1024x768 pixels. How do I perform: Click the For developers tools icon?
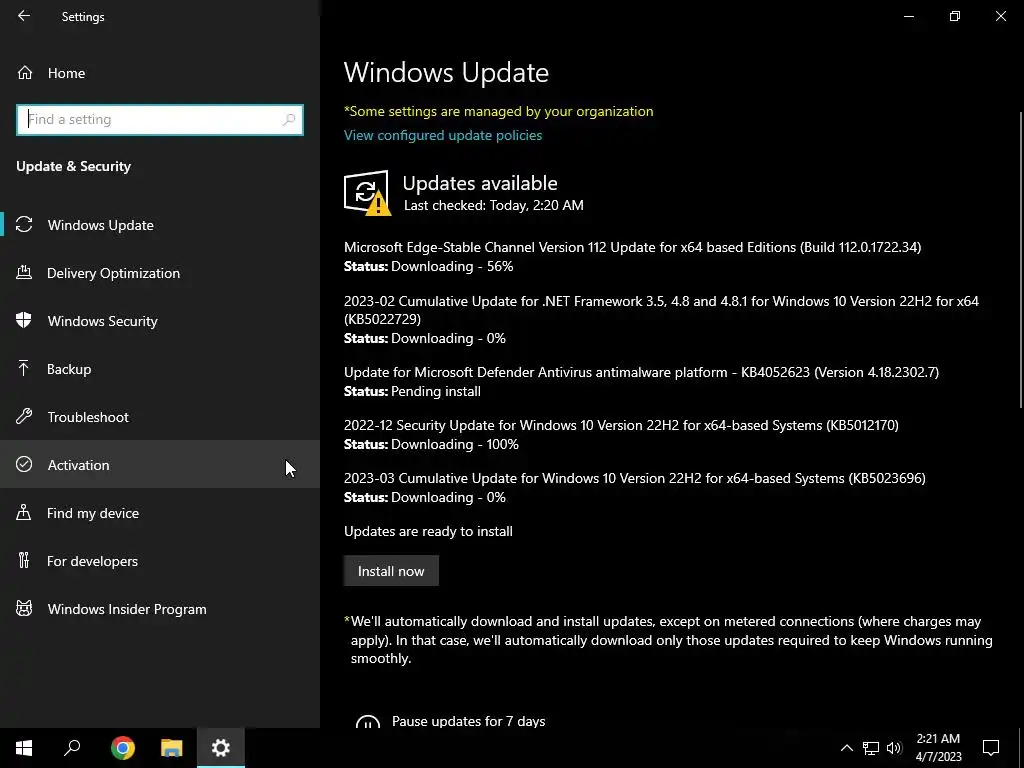(x=24, y=560)
